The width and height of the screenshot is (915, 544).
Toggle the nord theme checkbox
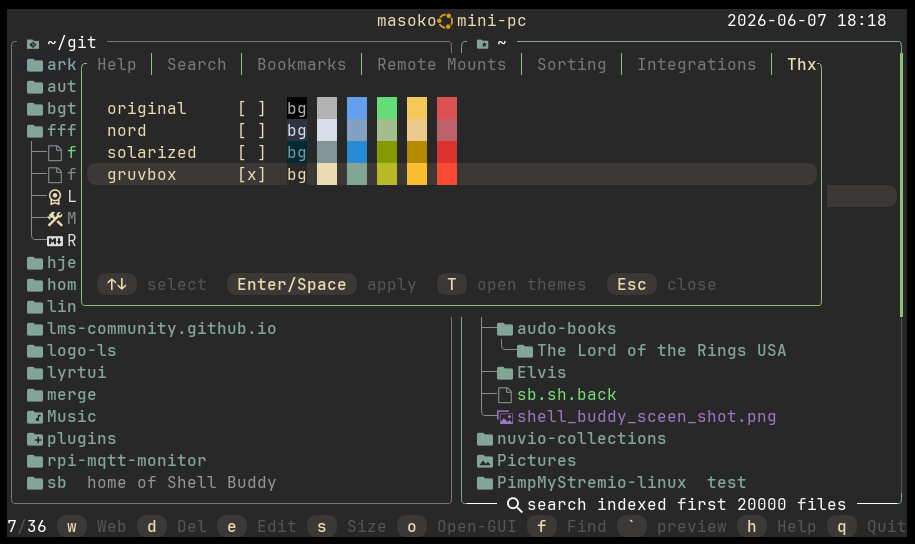pyautogui.click(x=252, y=130)
